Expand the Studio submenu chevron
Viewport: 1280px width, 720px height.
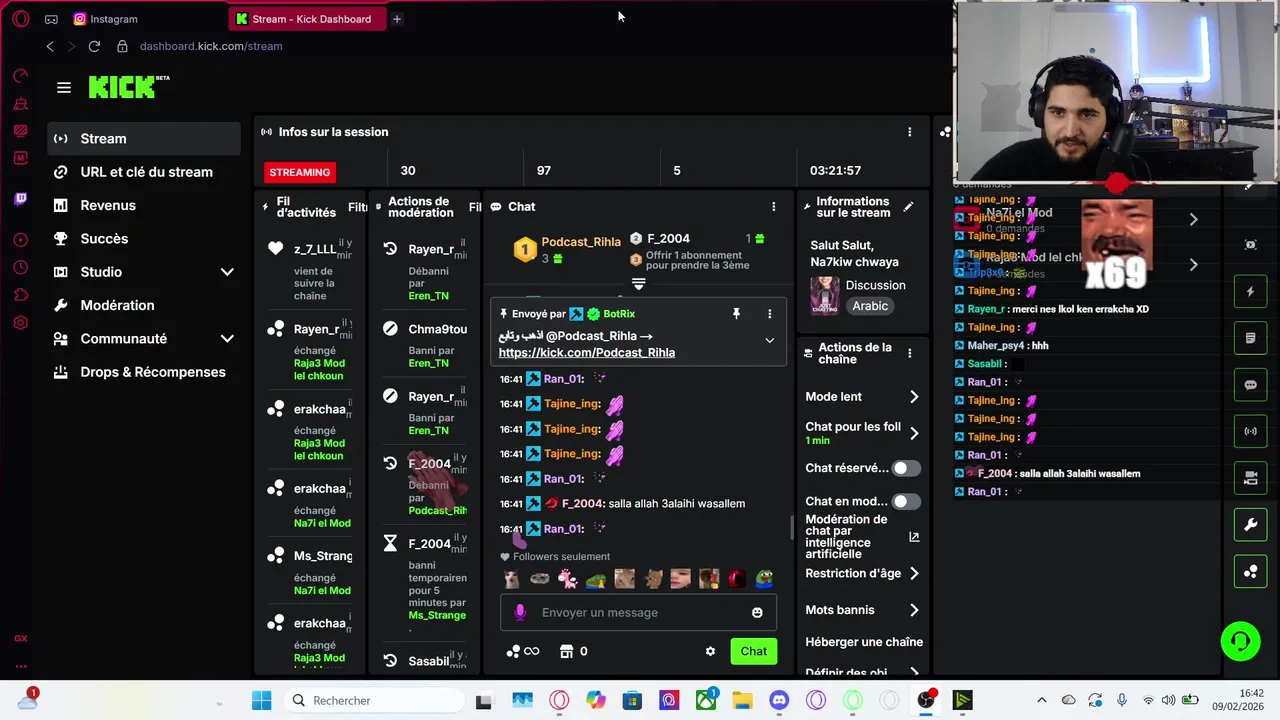coord(227,272)
